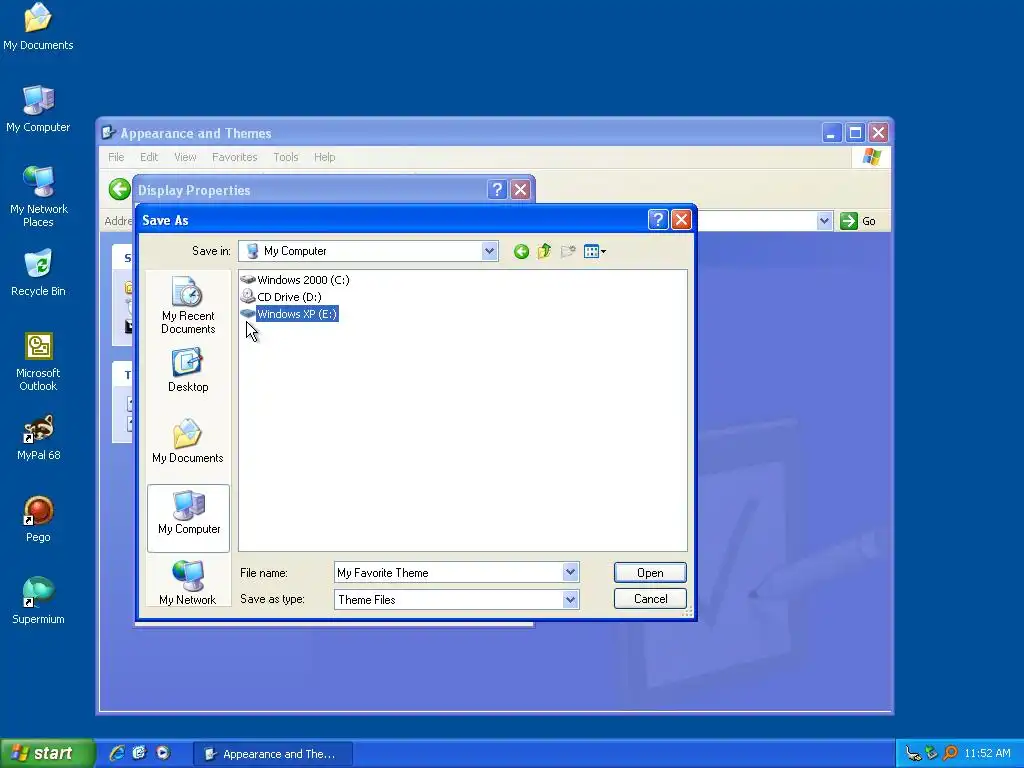Expand the File name dropdown arrow
The image size is (1024, 768).
[x=570, y=573]
